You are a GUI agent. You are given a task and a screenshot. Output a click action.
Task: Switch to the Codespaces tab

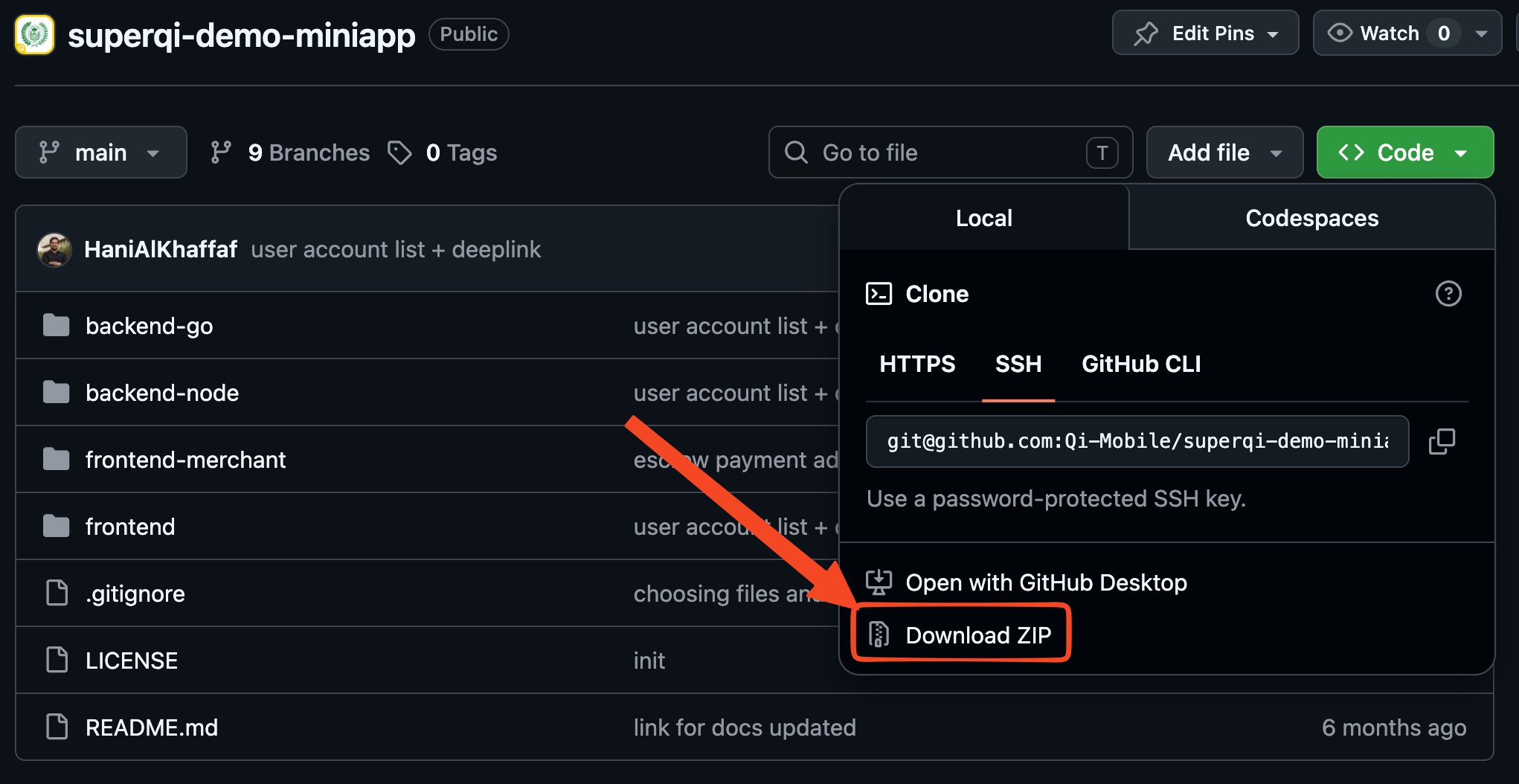(1311, 218)
